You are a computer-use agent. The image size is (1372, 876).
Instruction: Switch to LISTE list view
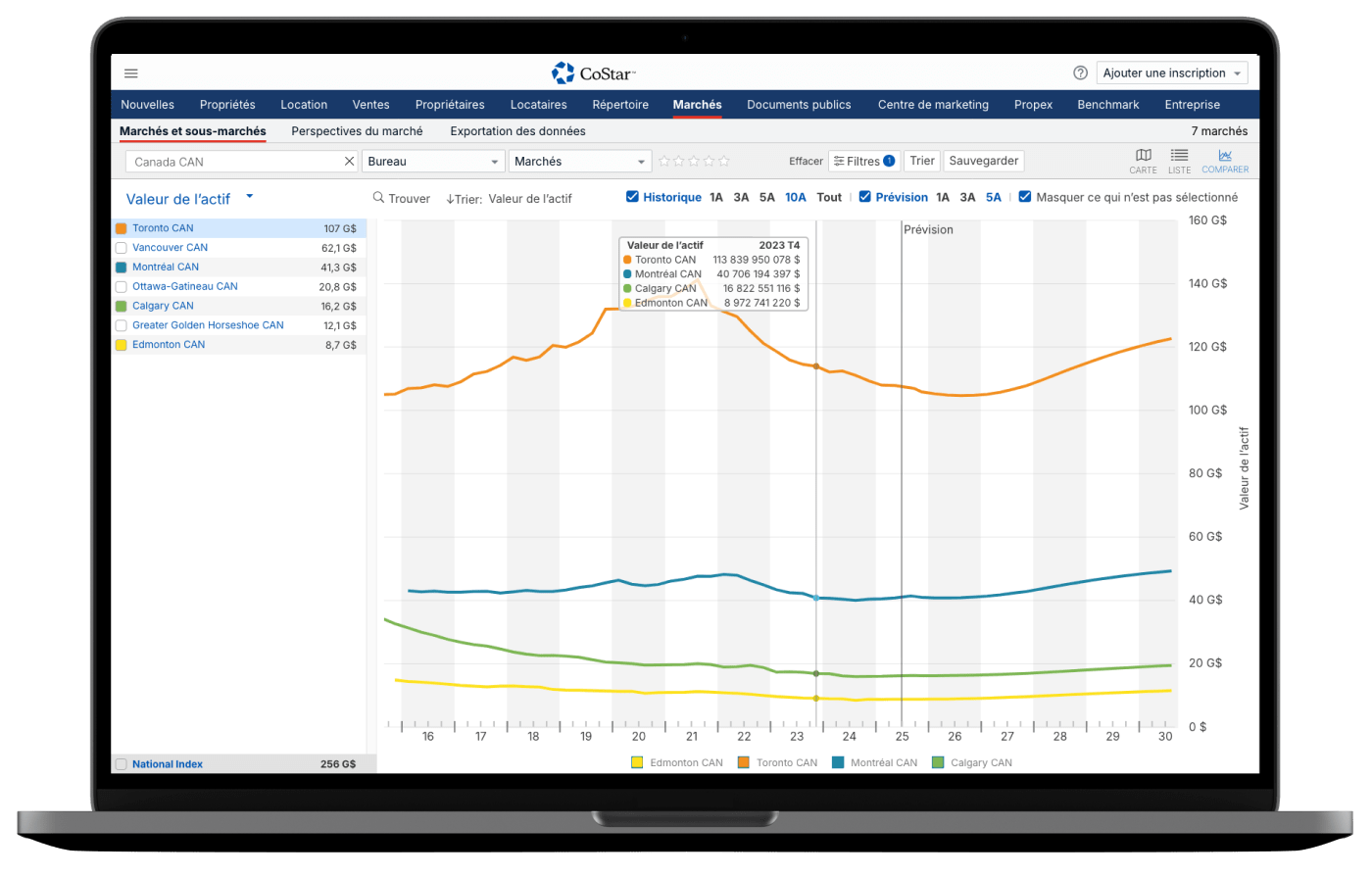tap(1179, 161)
